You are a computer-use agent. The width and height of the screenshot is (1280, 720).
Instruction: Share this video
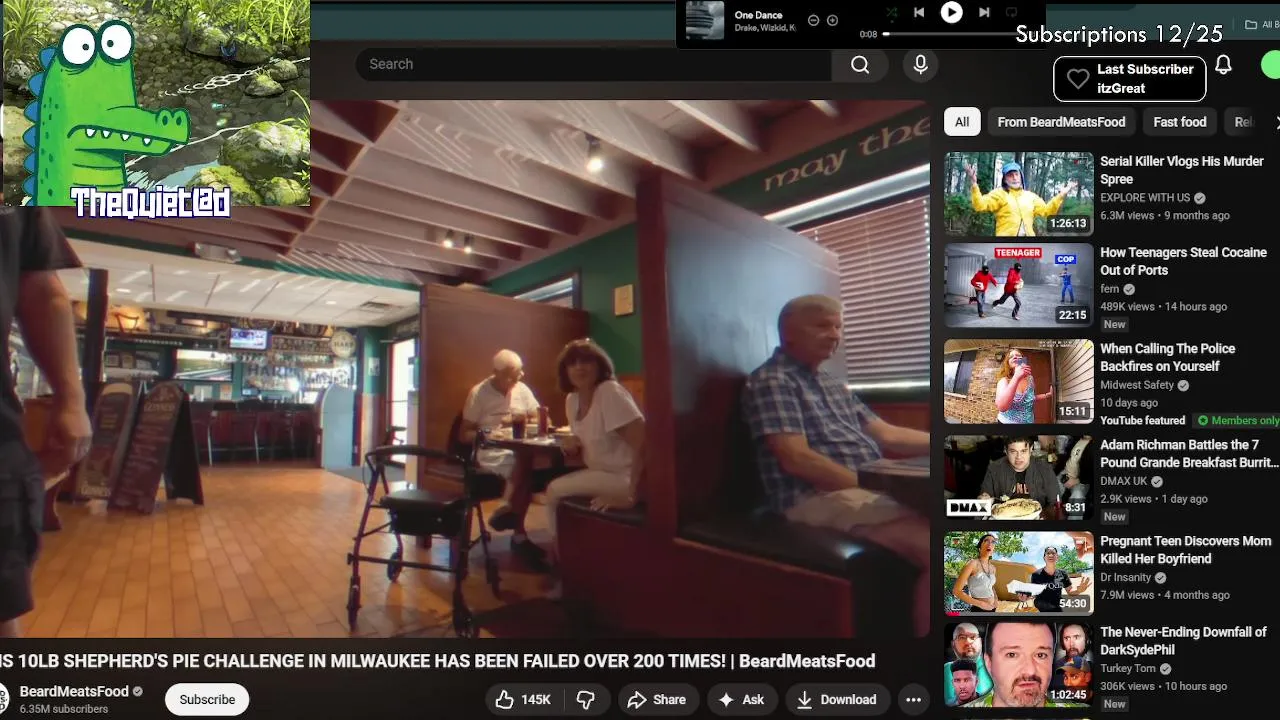coord(656,700)
